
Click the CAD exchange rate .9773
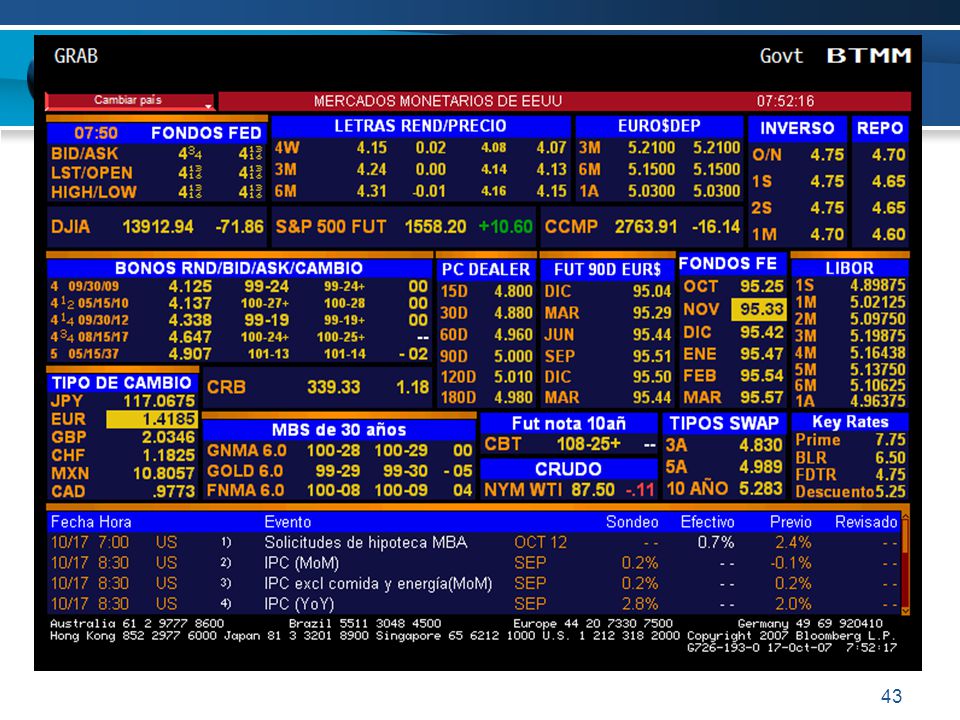(x=175, y=492)
